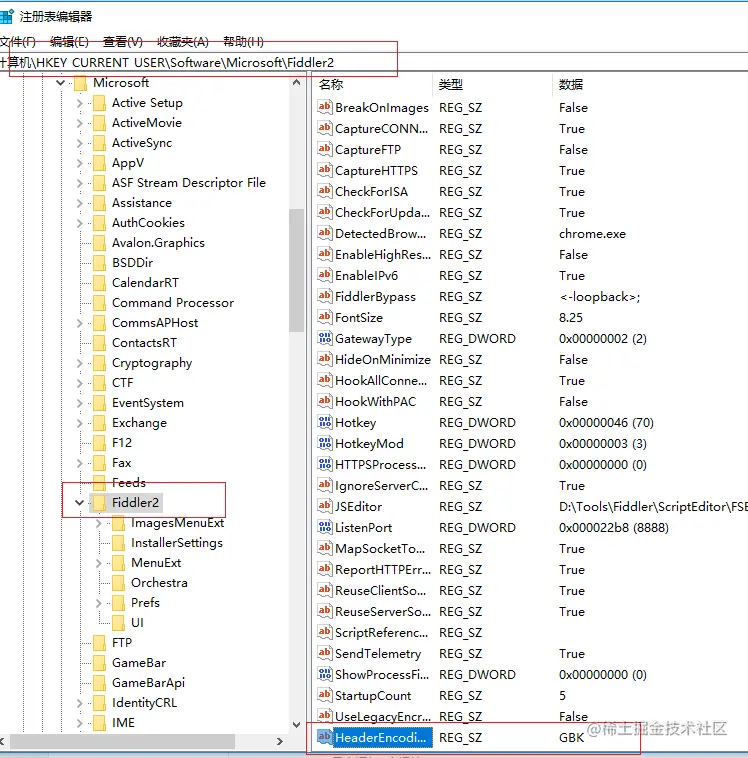Open the 编辑(E) menu
The height and width of the screenshot is (758, 748).
[69, 42]
